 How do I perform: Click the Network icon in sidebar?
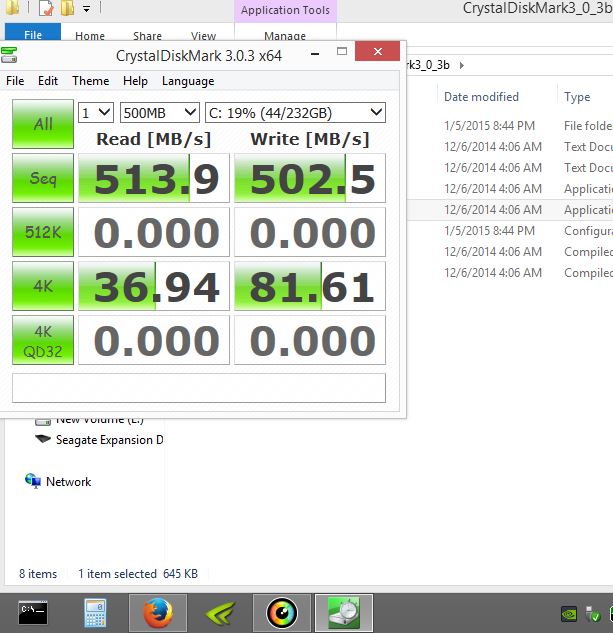[x=33, y=481]
